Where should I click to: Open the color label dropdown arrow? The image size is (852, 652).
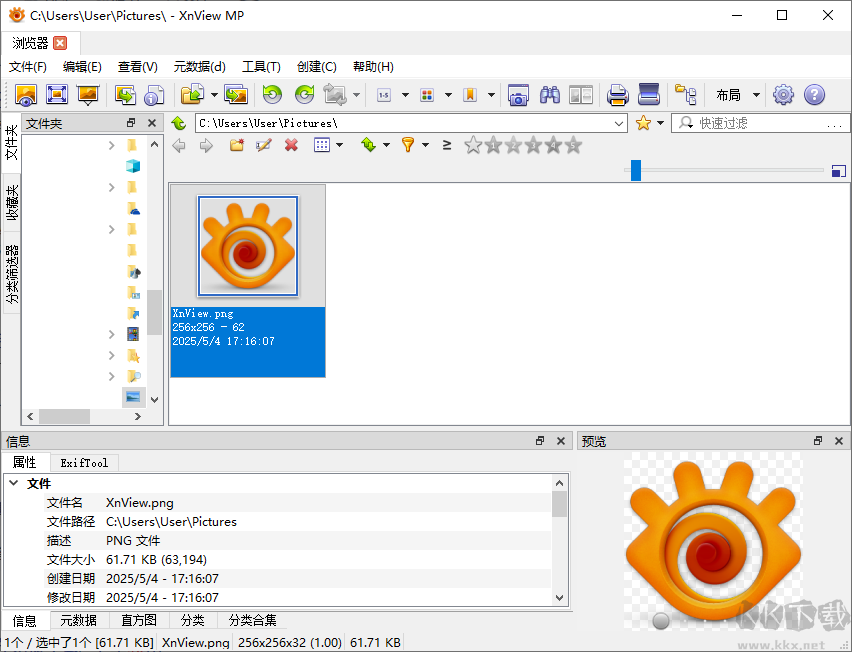(448, 95)
